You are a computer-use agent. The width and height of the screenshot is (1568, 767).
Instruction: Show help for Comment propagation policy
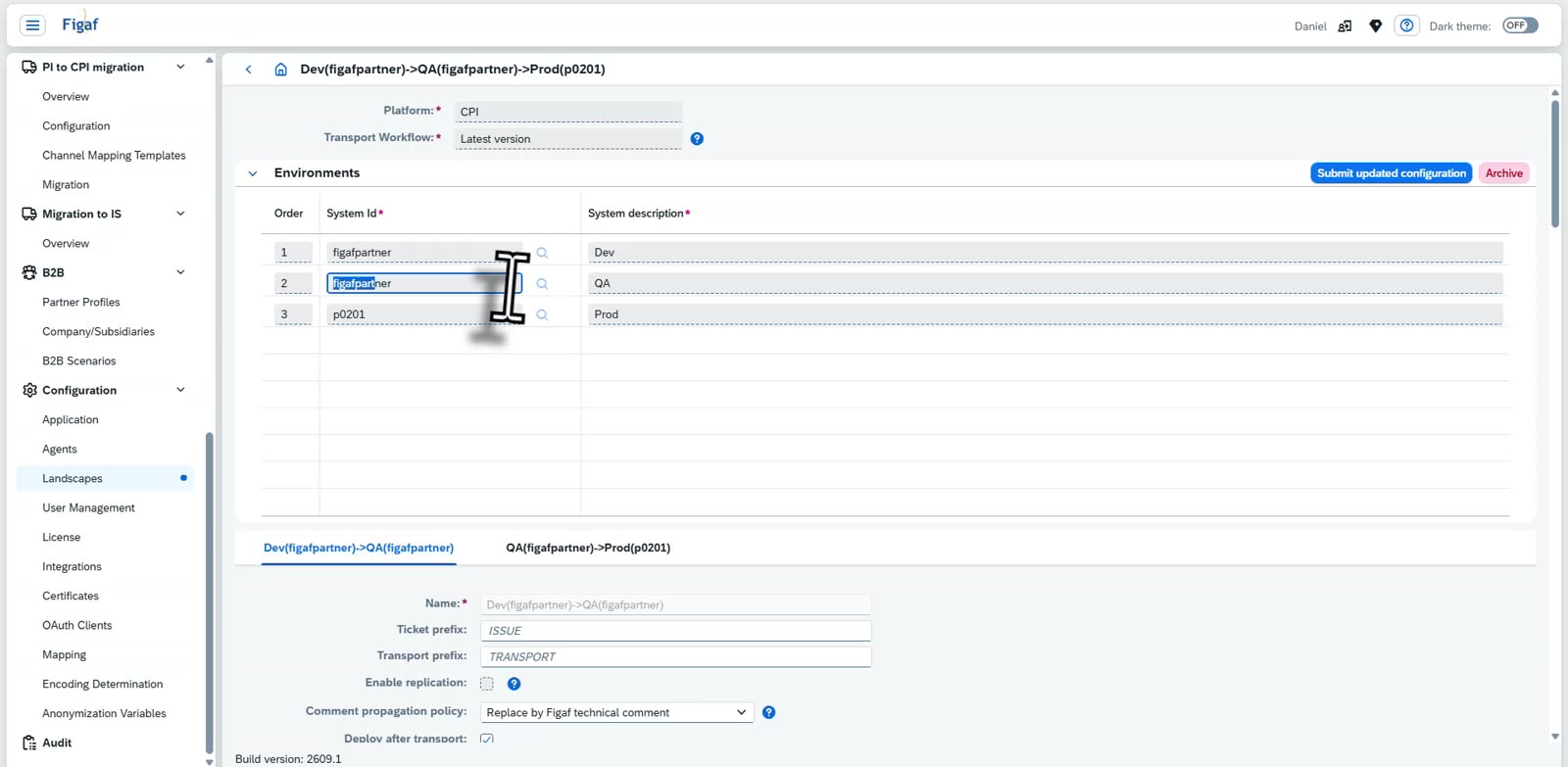pos(769,712)
